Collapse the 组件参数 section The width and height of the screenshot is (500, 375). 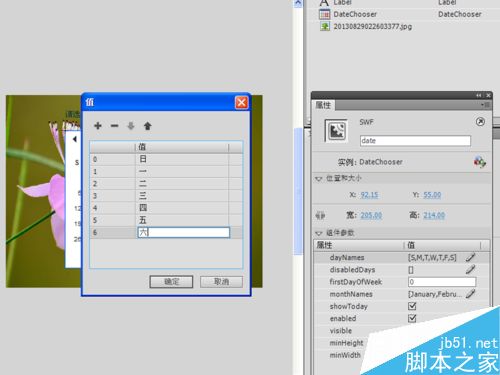pos(319,233)
